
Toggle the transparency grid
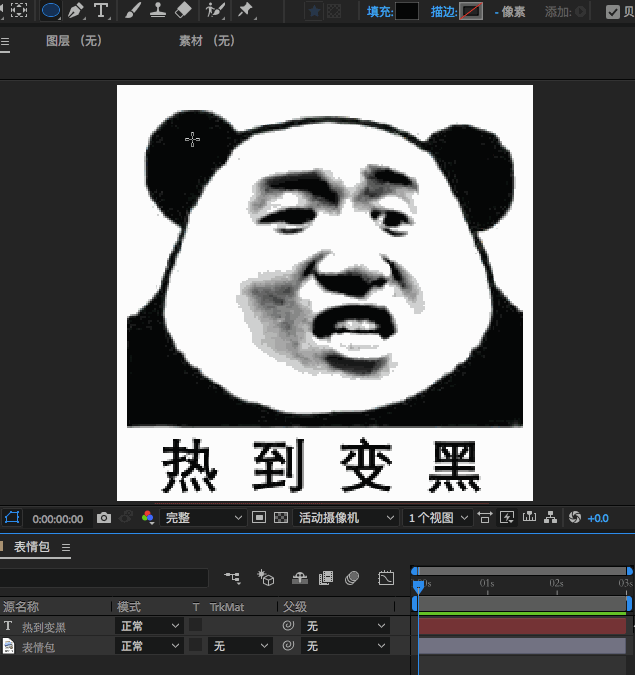tap(281, 517)
